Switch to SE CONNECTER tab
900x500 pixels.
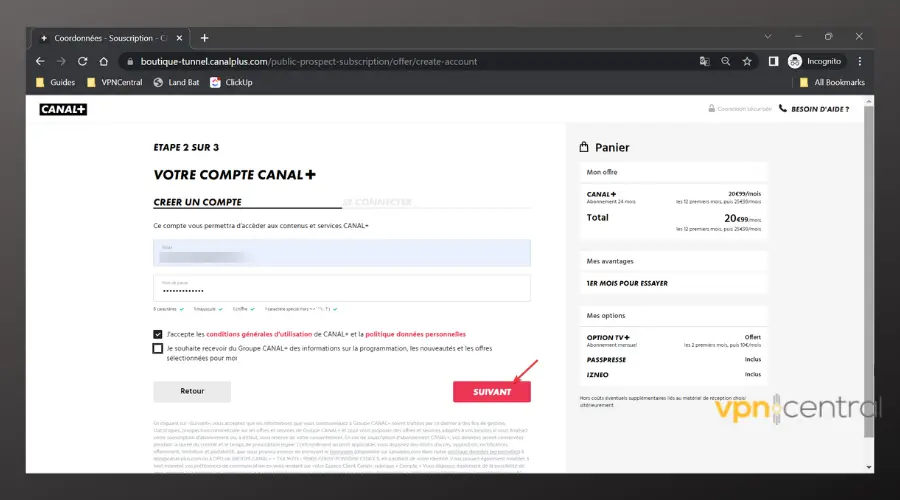pos(377,202)
